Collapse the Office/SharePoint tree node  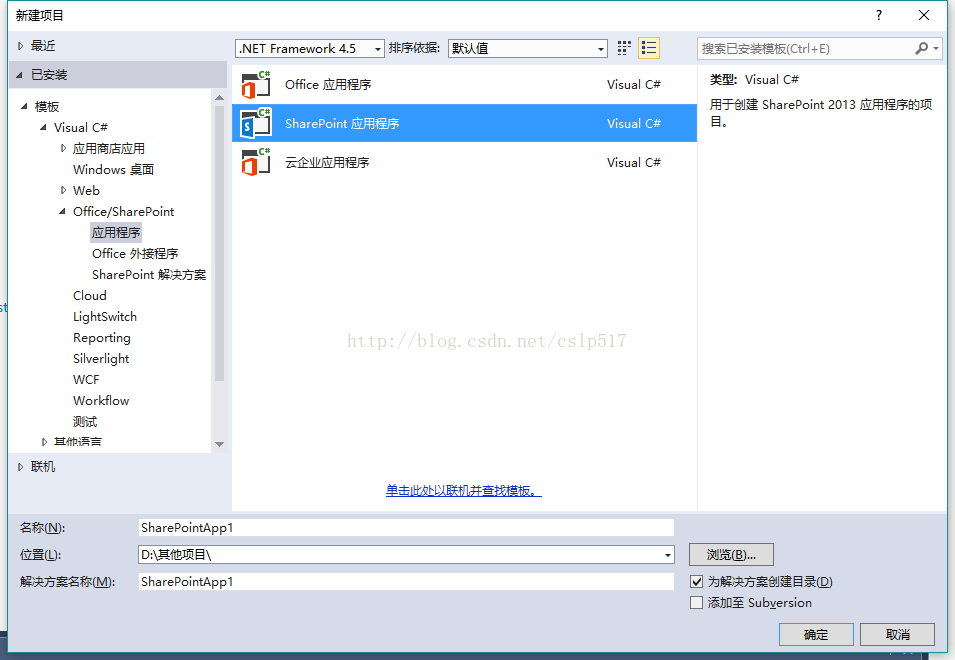click(x=62, y=211)
